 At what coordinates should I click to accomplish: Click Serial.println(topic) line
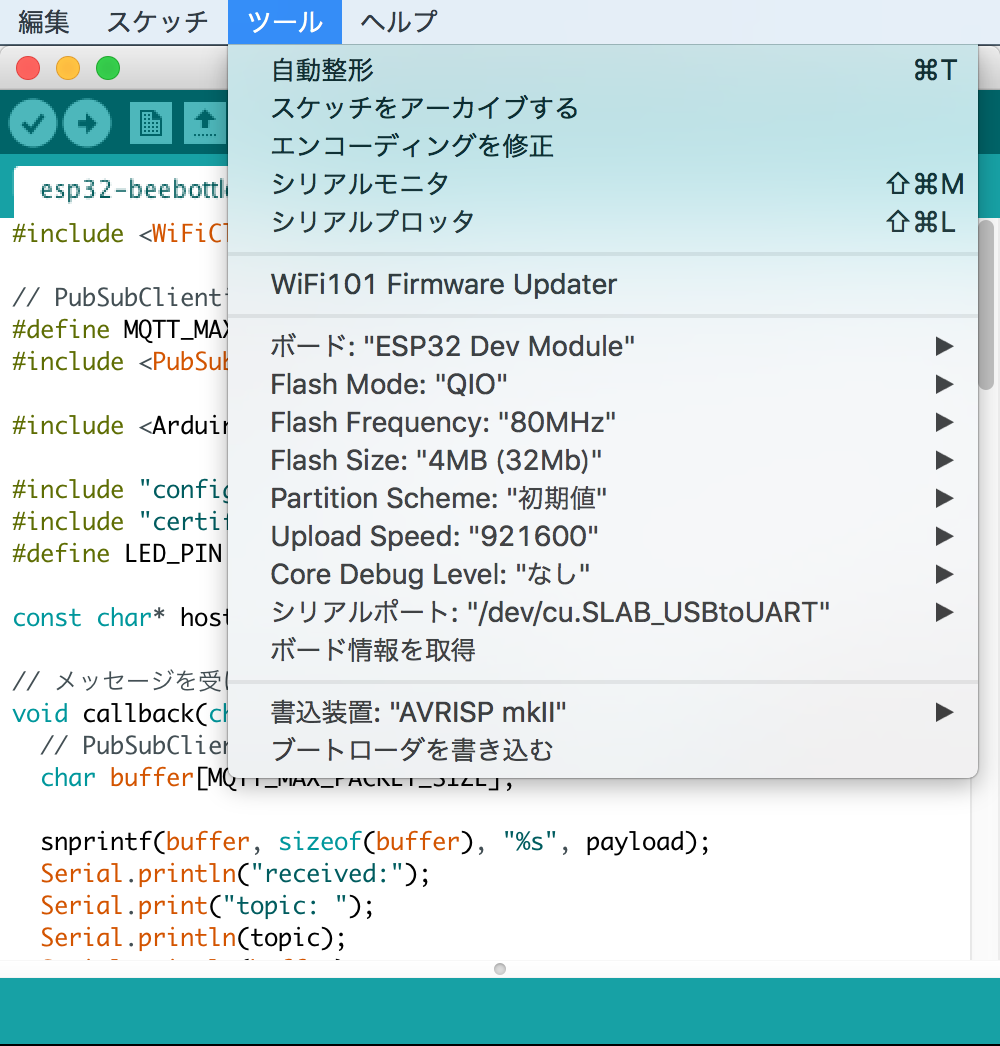193,938
